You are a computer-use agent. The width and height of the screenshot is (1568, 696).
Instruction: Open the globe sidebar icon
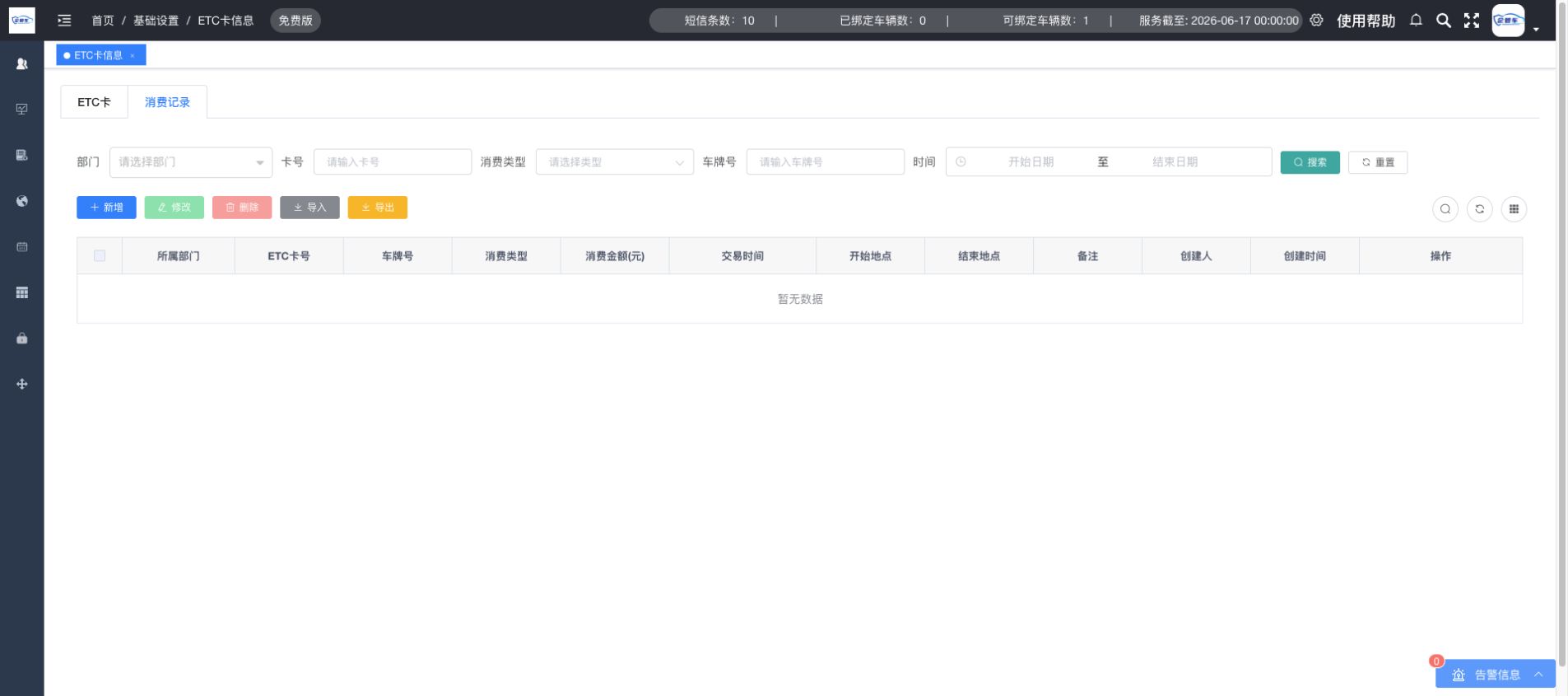pos(22,201)
